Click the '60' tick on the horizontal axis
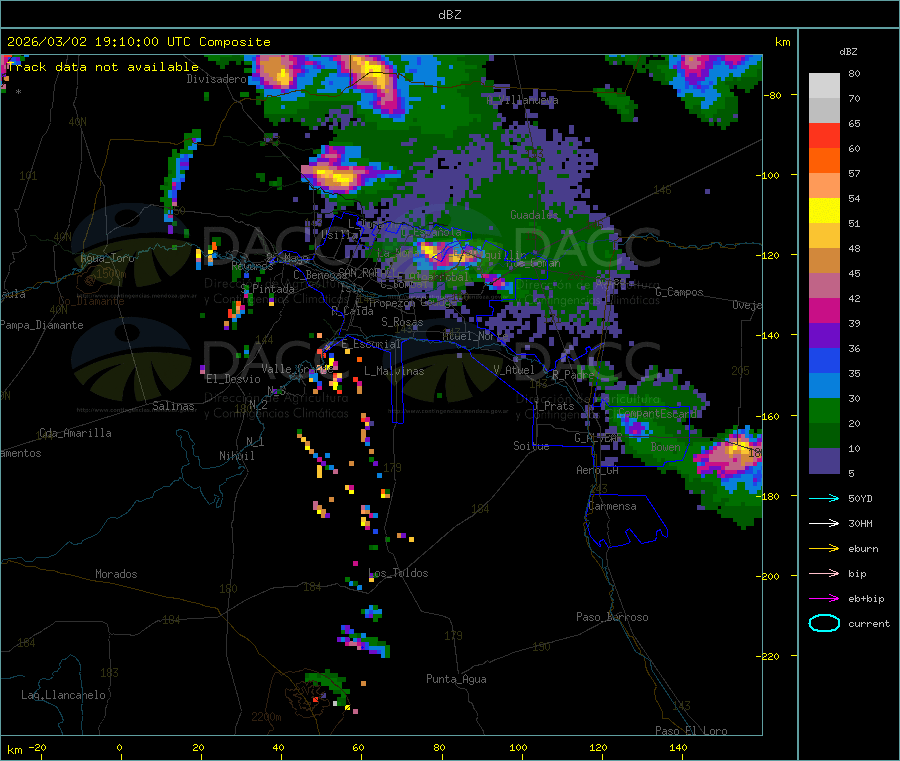This screenshot has width=900, height=761. point(358,747)
